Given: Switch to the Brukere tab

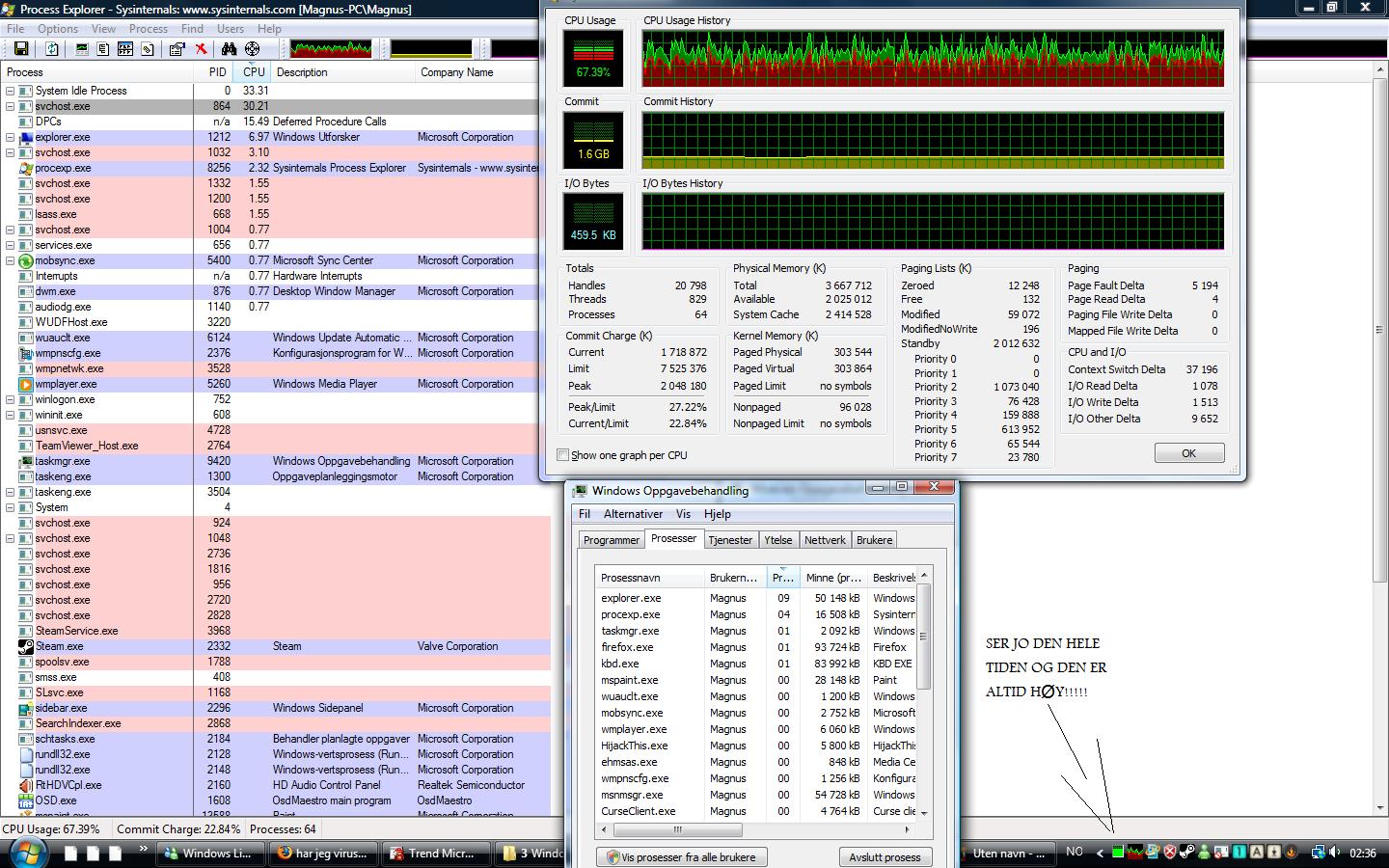Looking at the screenshot, I should [874, 540].
